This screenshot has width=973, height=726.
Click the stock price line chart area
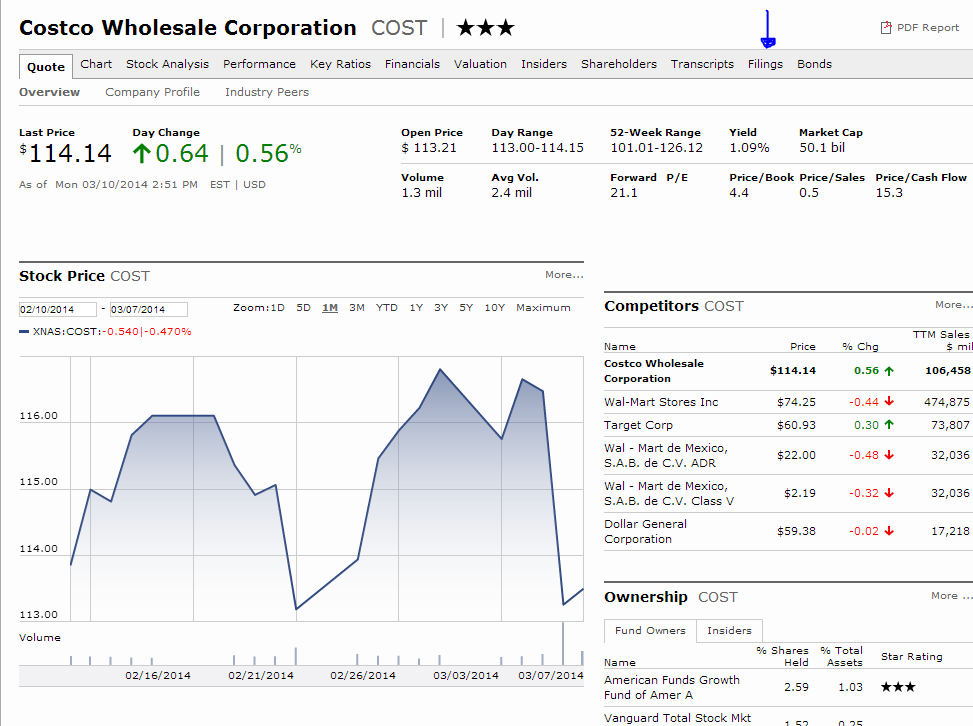click(x=327, y=489)
